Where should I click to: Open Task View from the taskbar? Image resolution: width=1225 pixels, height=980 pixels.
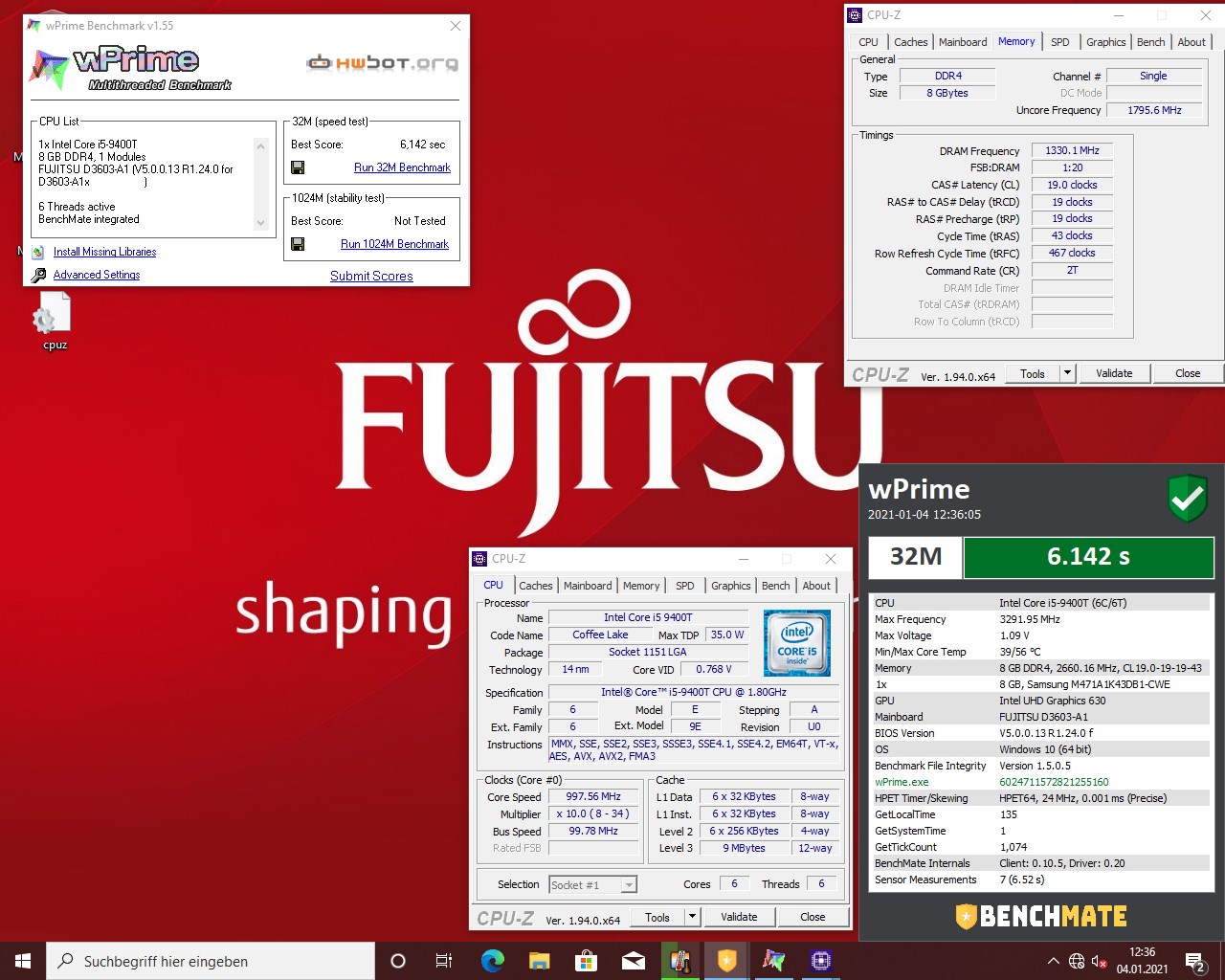(x=444, y=961)
